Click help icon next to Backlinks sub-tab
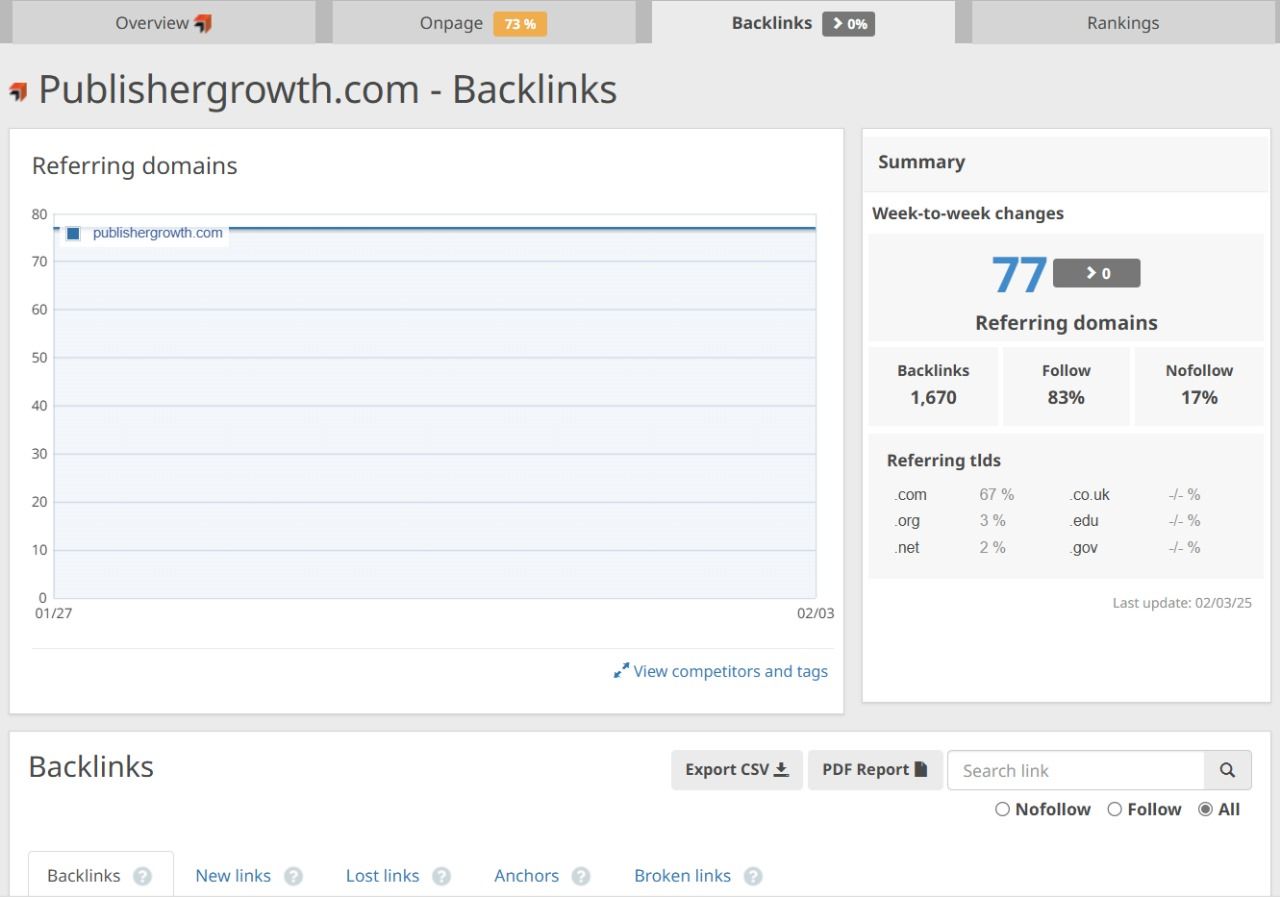This screenshot has width=1280, height=897. (x=143, y=876)
